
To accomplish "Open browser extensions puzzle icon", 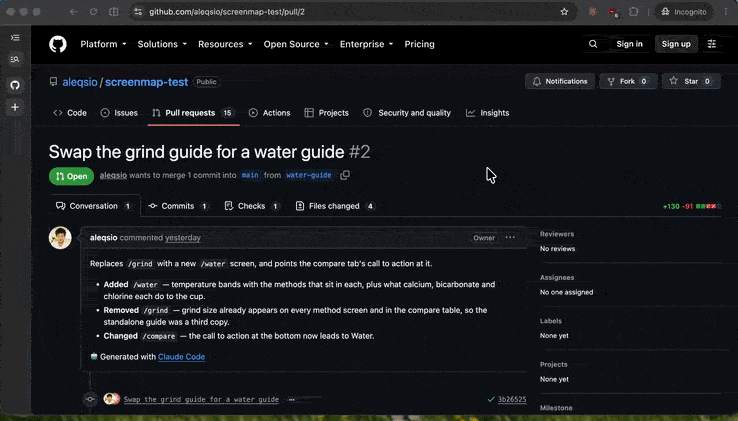I will [634, 12].
